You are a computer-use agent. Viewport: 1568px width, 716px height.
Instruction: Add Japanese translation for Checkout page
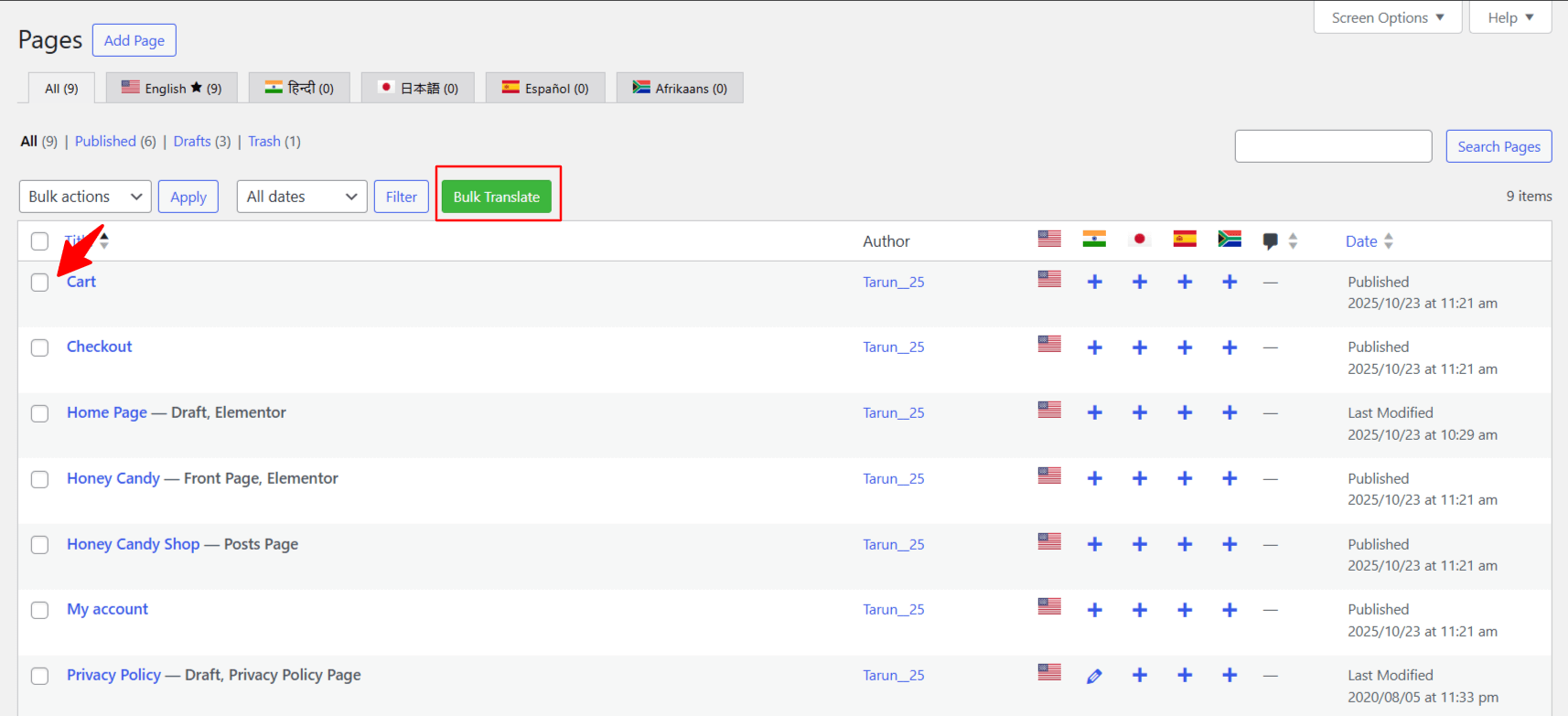click(x=1139, y=347)
